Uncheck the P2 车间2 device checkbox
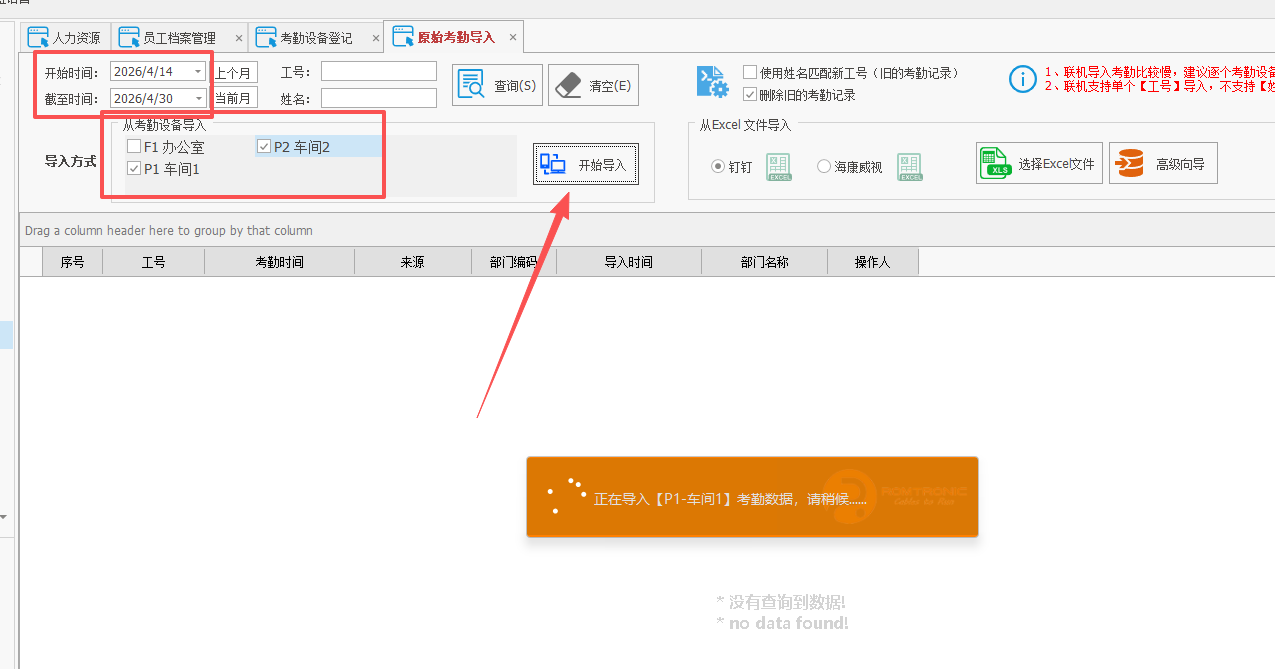1275x669 pixels. click(263, 145)
